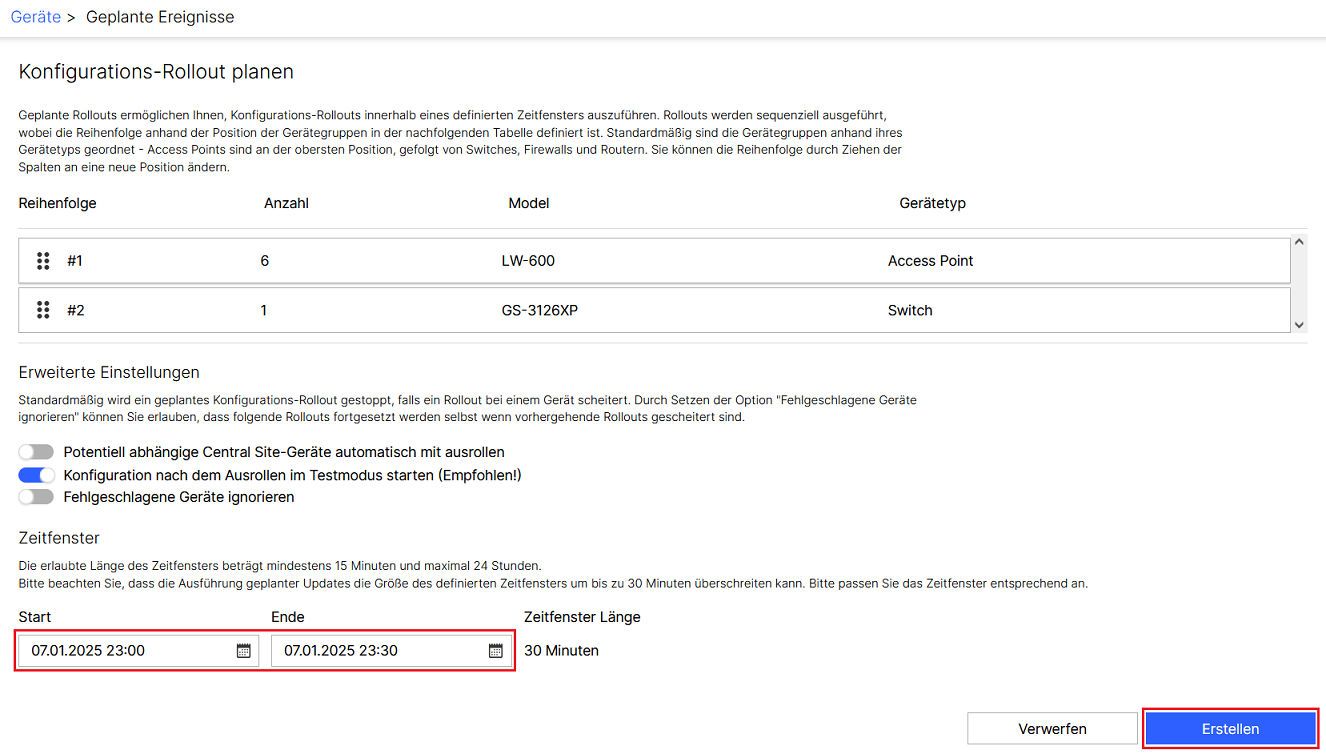Go back to Geräte via breadcrumb
The image size is (1326, 754).
36,17
